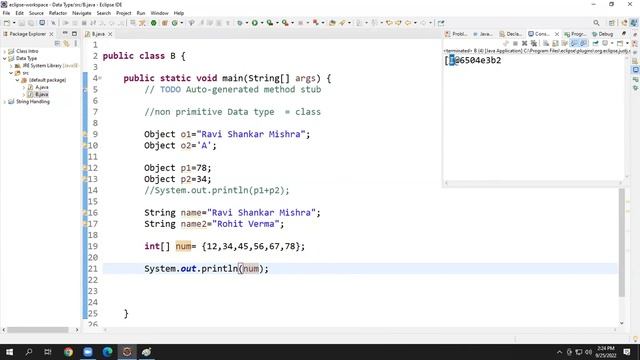
Task: Open the Navigate menu
Action: (82, 13)
